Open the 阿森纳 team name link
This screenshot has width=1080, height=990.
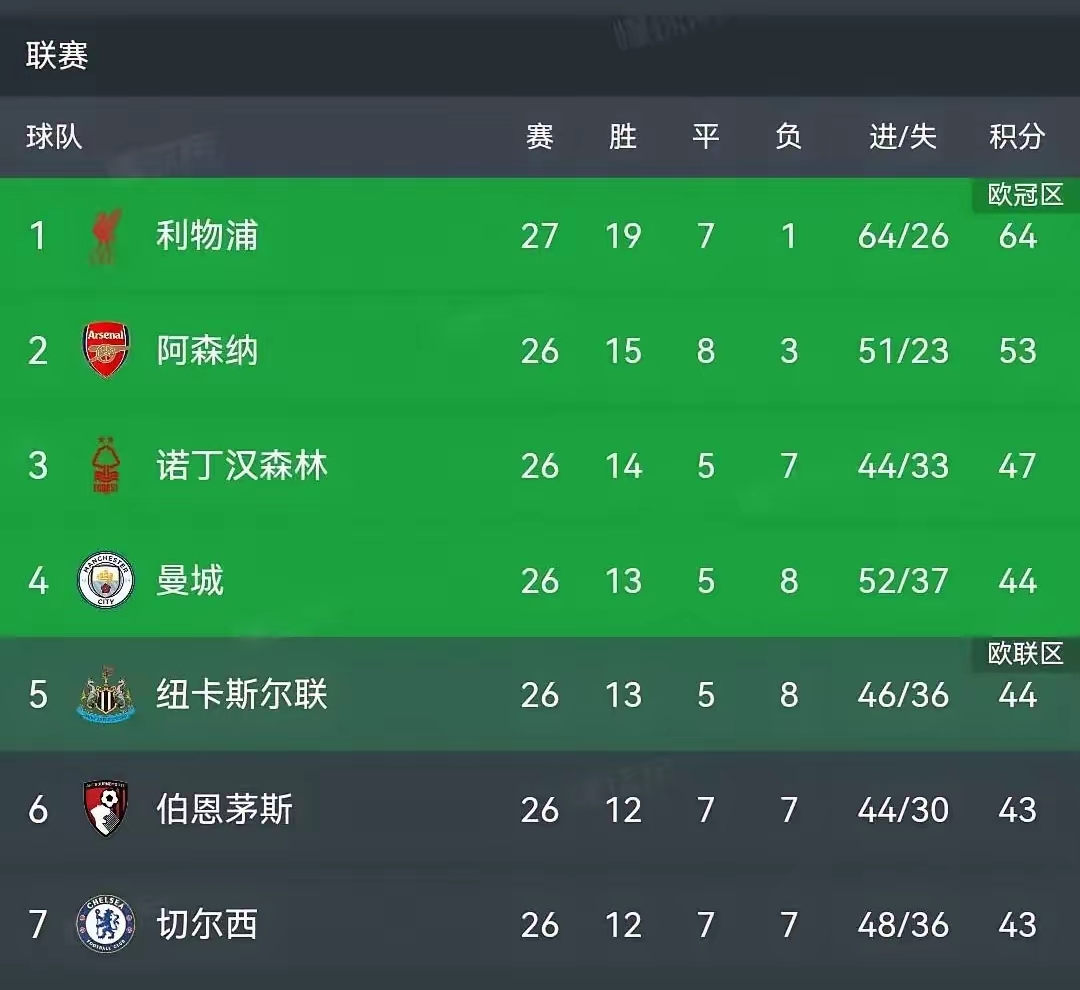point(207,351)
